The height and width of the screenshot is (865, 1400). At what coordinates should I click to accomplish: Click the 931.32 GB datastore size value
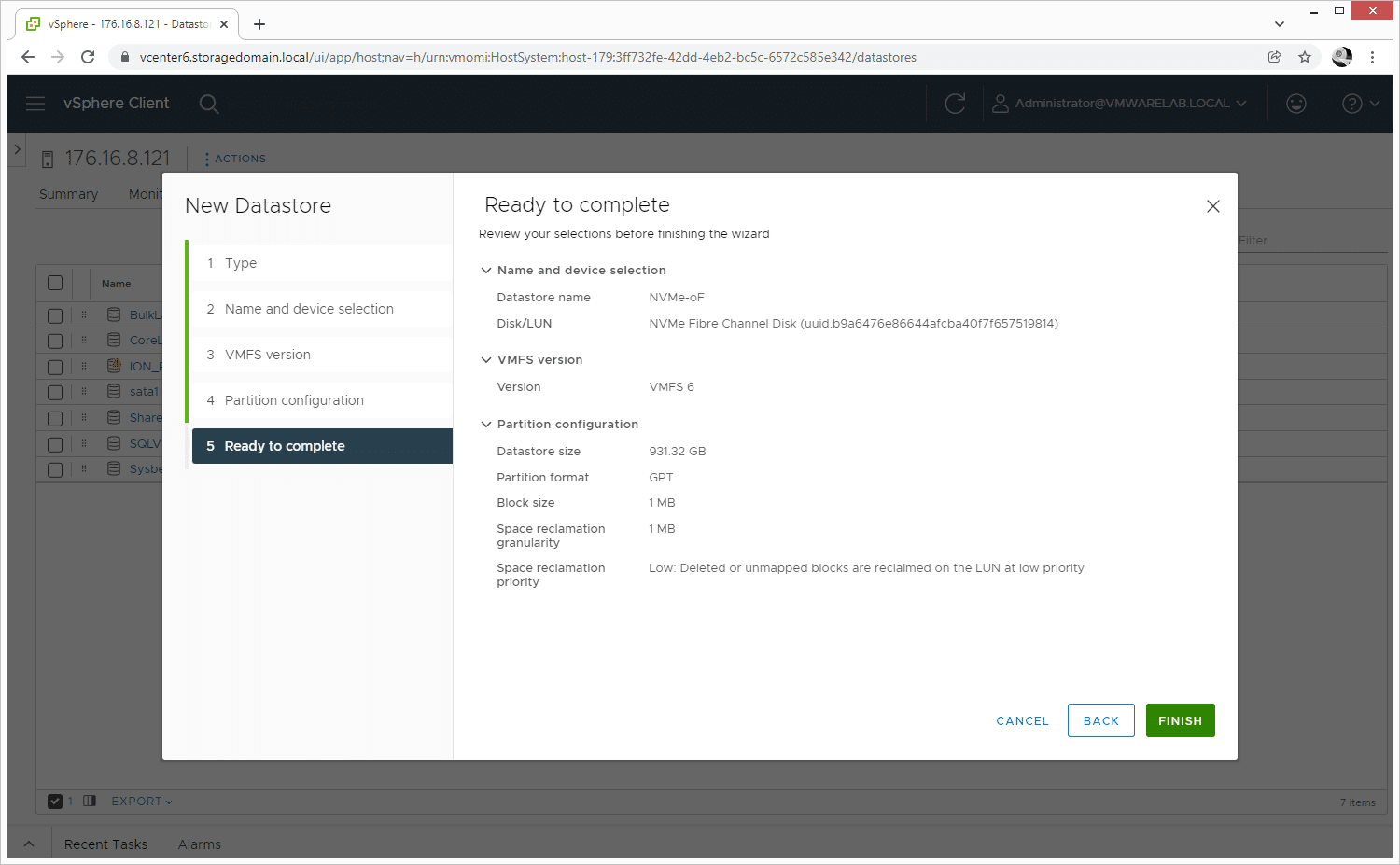coord(678,452)
